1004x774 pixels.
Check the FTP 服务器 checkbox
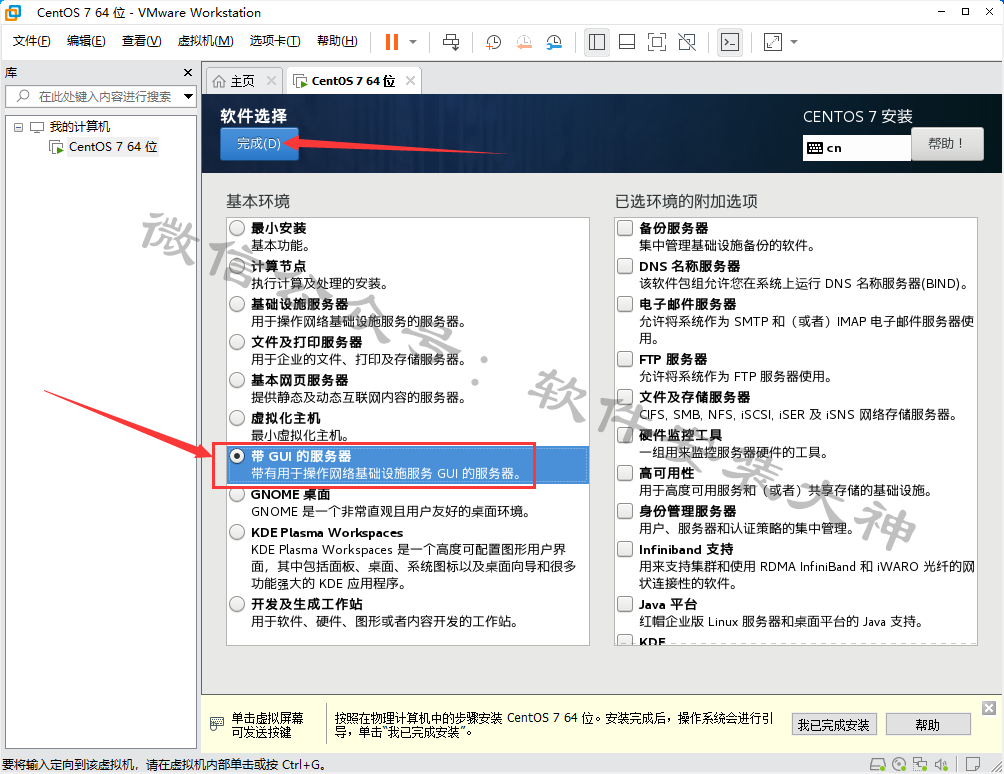(x=625, y=359)
